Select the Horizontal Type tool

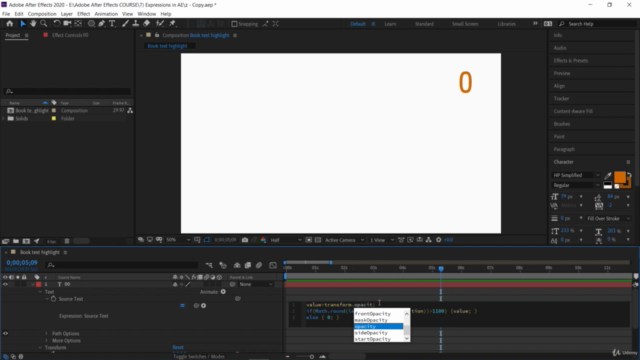(112, 24)
